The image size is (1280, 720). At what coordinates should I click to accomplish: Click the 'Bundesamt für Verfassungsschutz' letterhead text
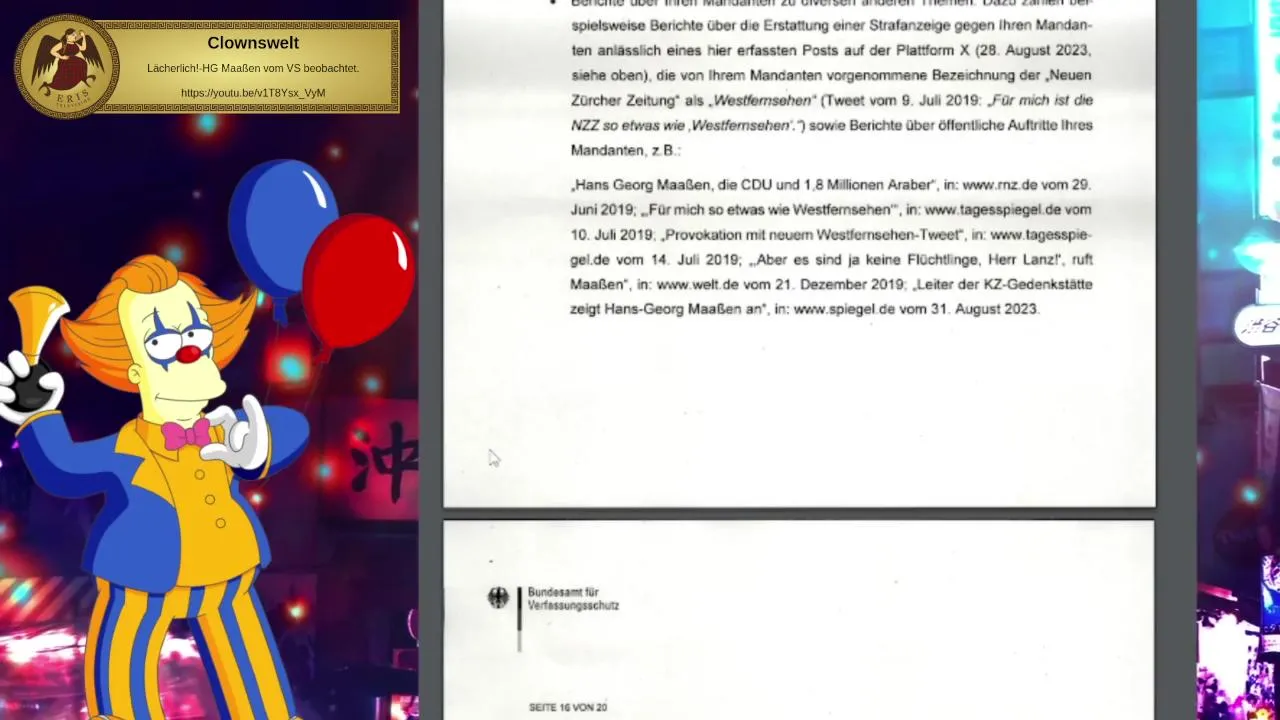(573, 599)
